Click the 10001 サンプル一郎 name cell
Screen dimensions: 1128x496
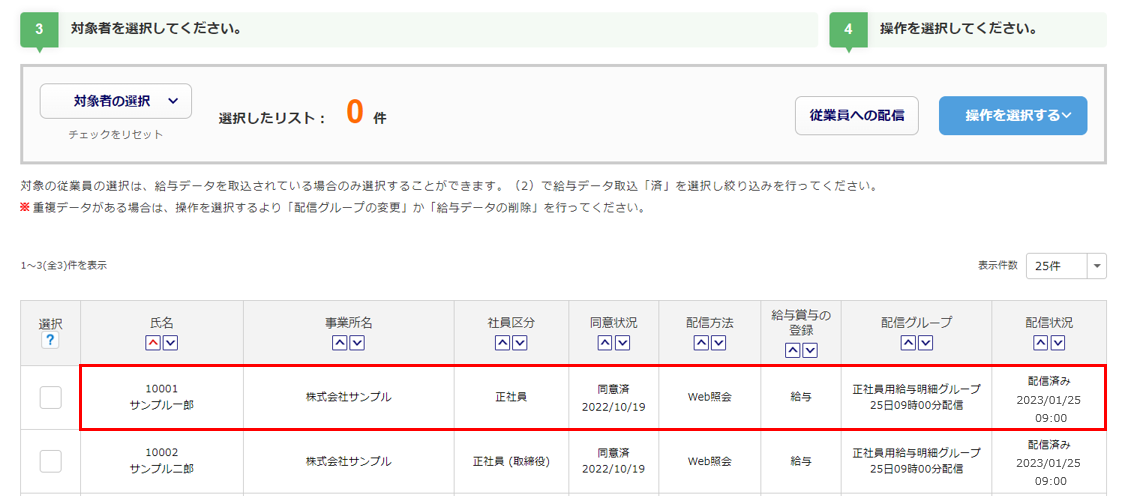[162, 397]
